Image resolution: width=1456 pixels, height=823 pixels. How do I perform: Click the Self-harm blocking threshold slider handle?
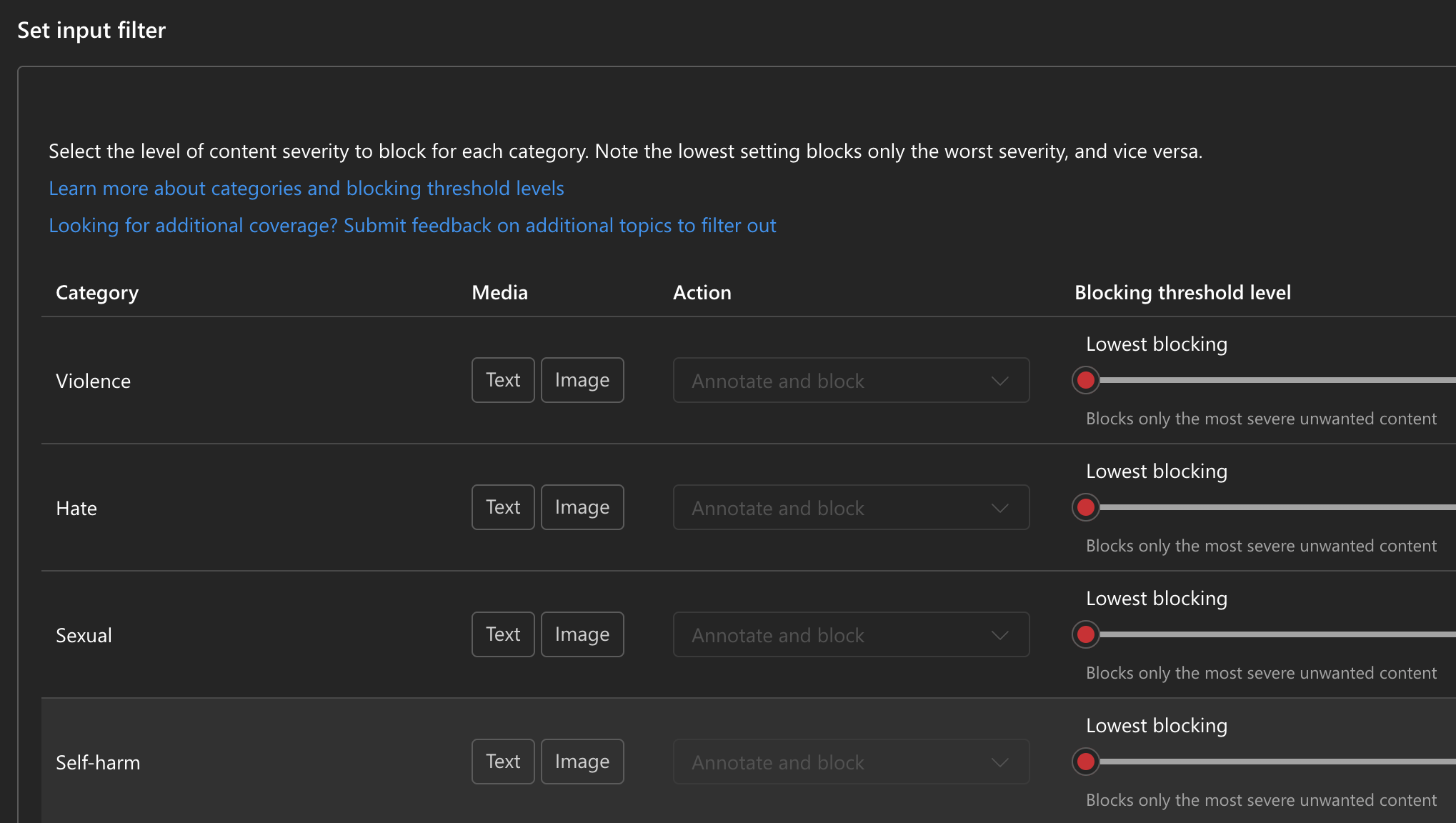(x=1085, y=762)
